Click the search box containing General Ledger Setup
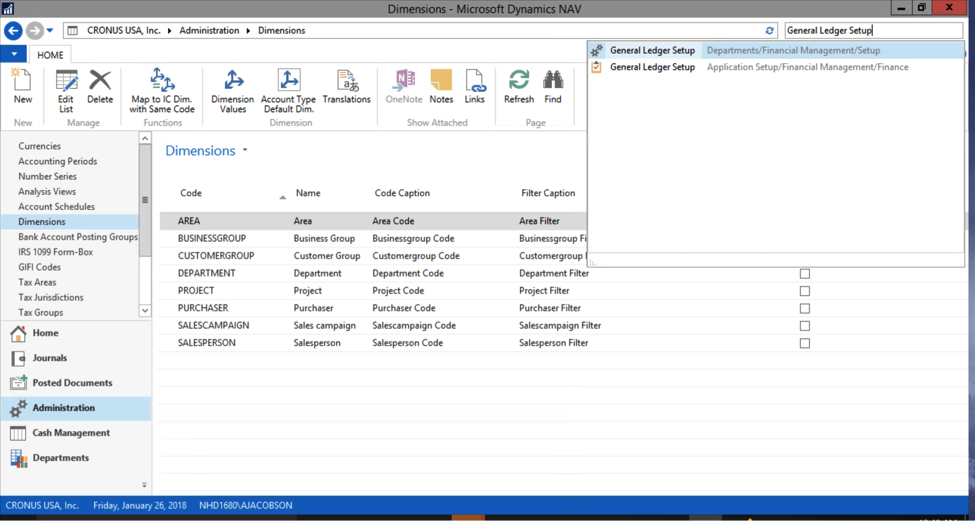 coord(874,30)
